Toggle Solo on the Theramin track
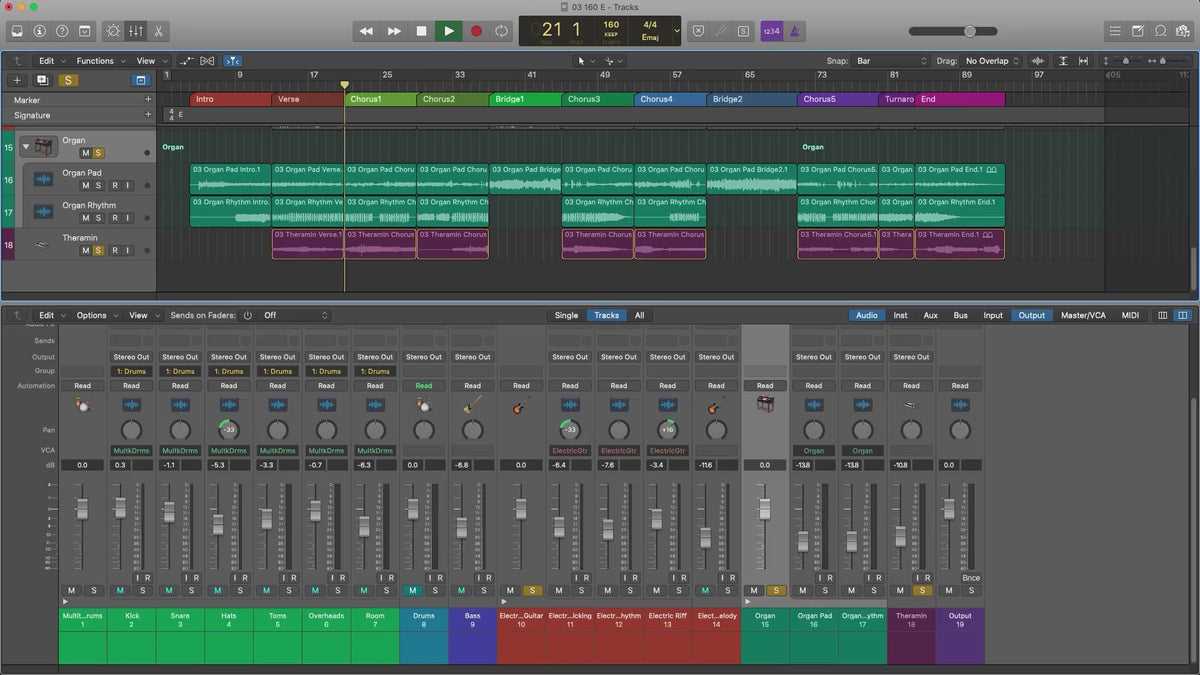Image resolution: width=1200 pixels, height=675 pixels. (98, 250)
